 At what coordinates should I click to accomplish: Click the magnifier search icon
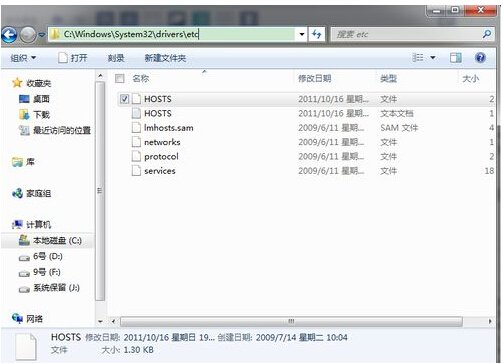(x=487, y=34)
